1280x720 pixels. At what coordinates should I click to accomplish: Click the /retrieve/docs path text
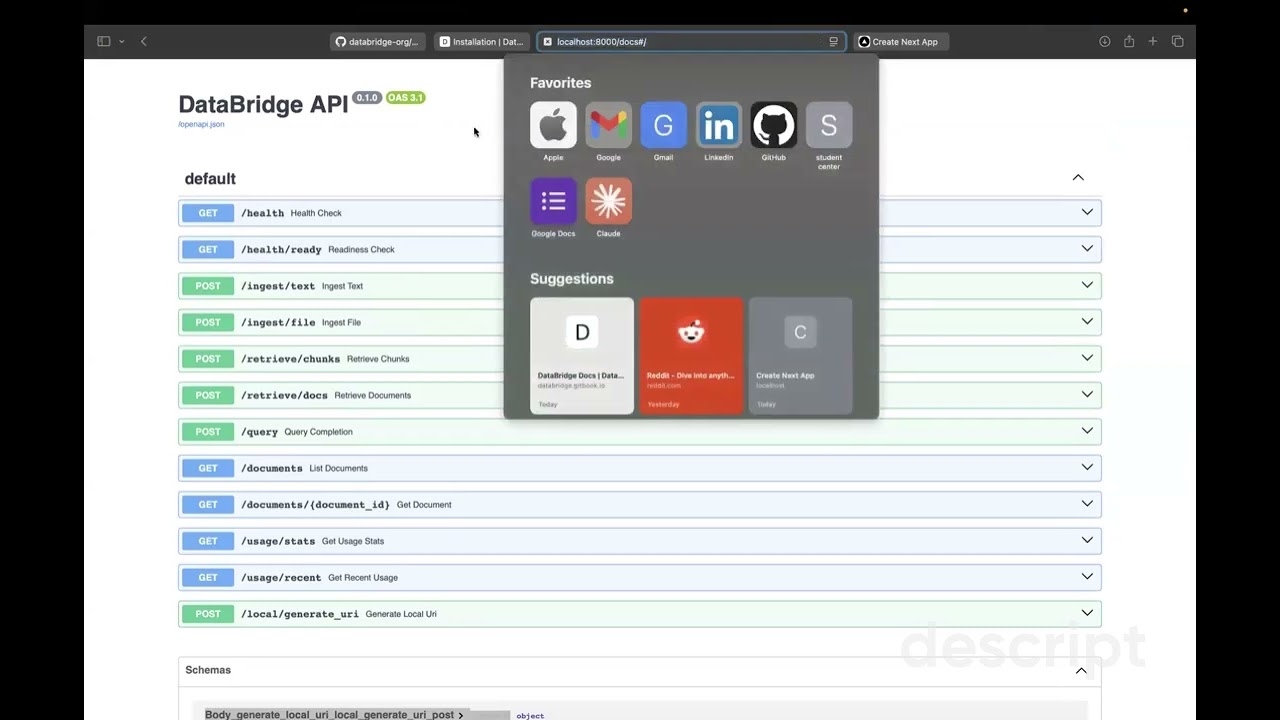point(284,395)
